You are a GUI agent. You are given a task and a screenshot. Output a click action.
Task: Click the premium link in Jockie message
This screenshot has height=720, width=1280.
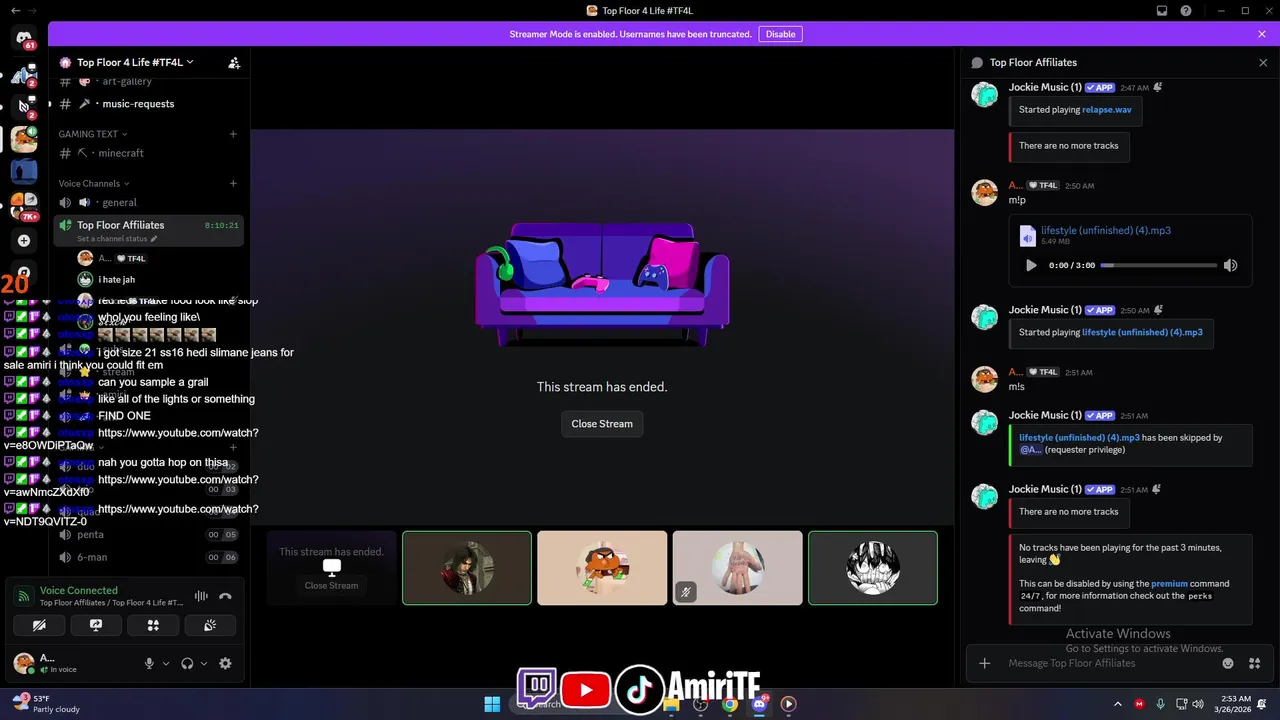[x=1169, y=584]
